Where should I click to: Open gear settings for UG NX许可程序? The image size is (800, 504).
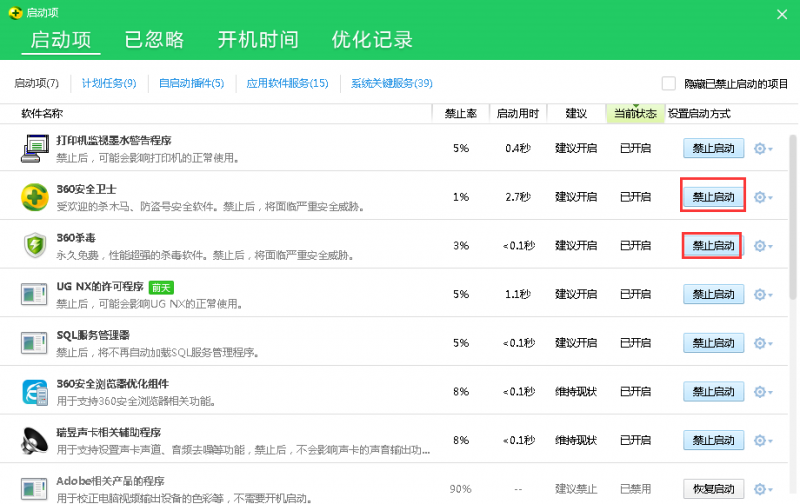tap(763, 294)
